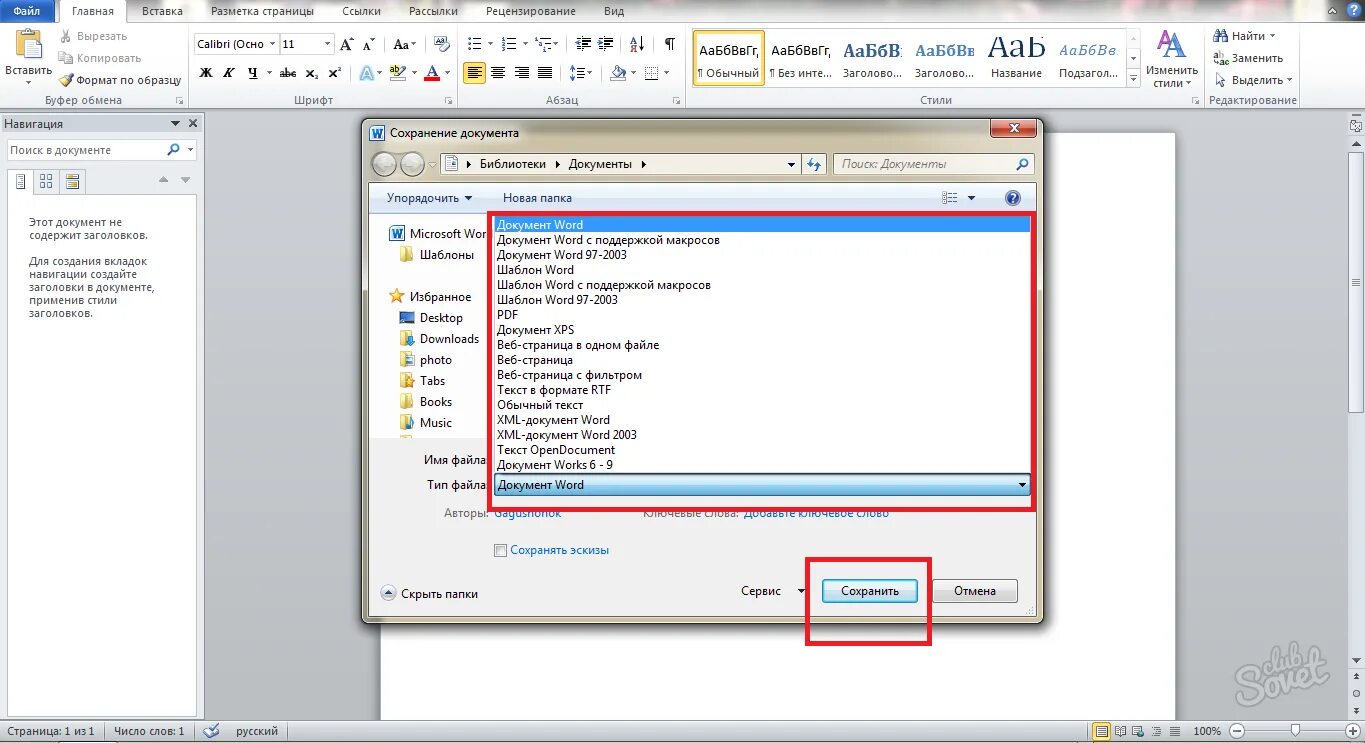
Task: Open Change Styles (Изменить стили)
Action: pyautogui.click(x=1171, y=59)
